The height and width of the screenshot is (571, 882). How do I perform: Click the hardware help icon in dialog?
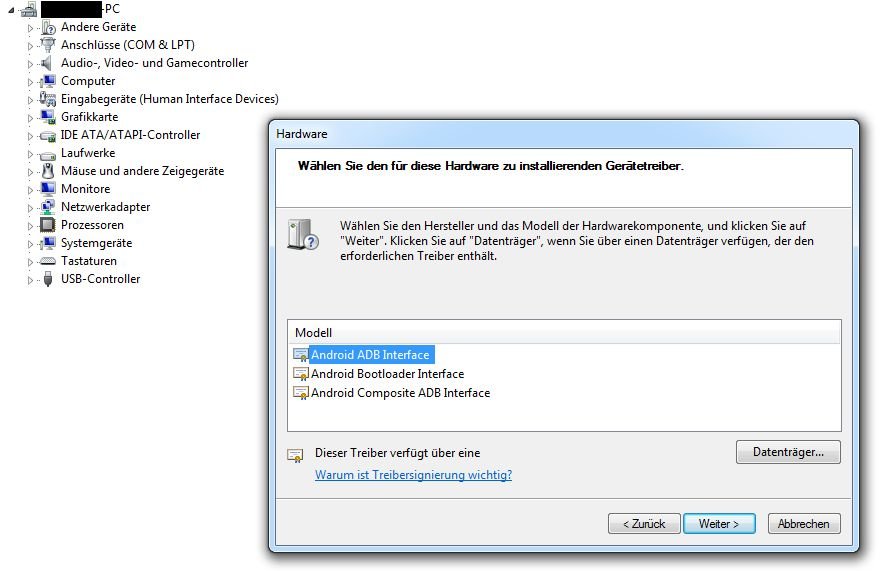(303, 235)
